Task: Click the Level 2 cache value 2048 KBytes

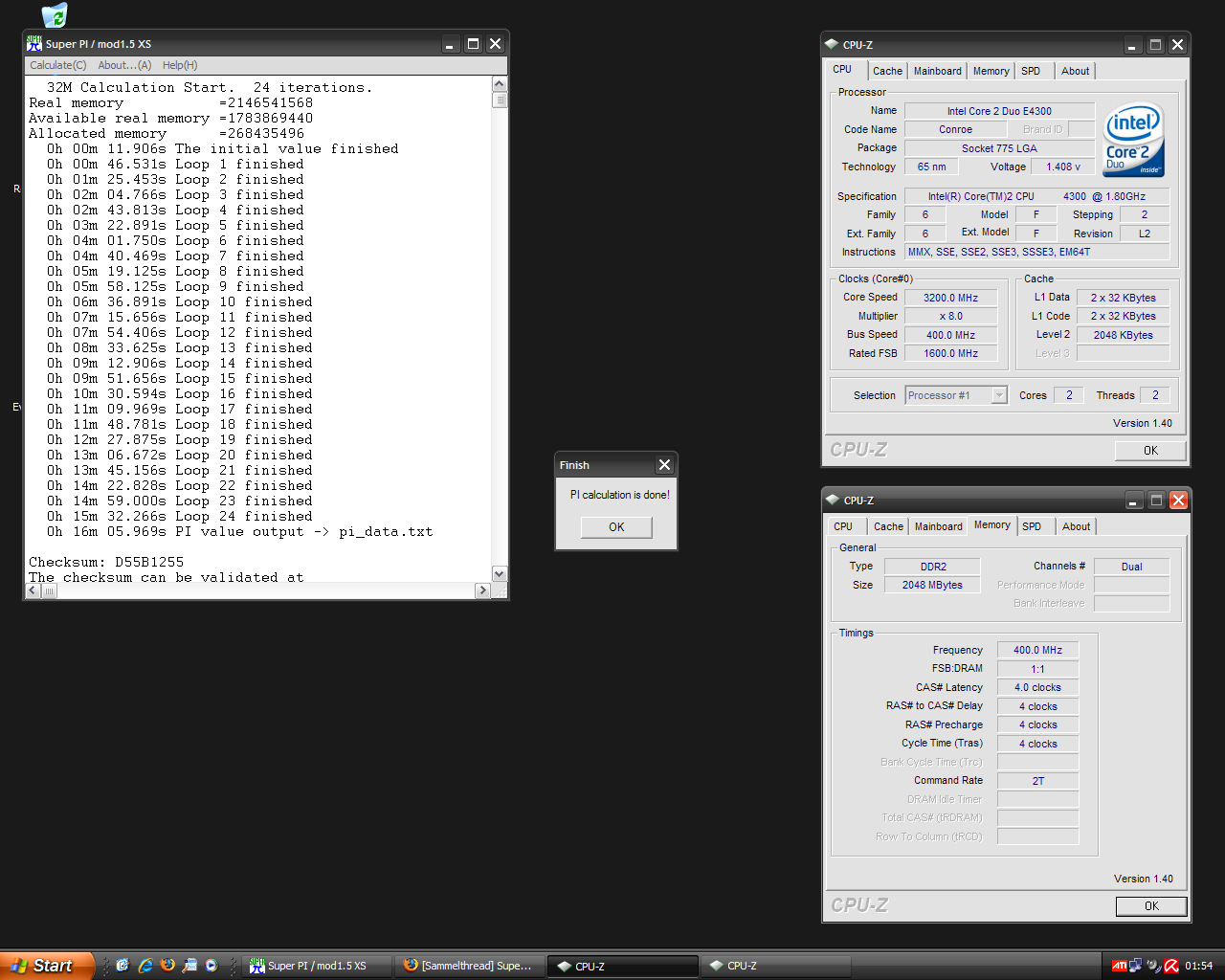Action: [x=1123, y=335]
